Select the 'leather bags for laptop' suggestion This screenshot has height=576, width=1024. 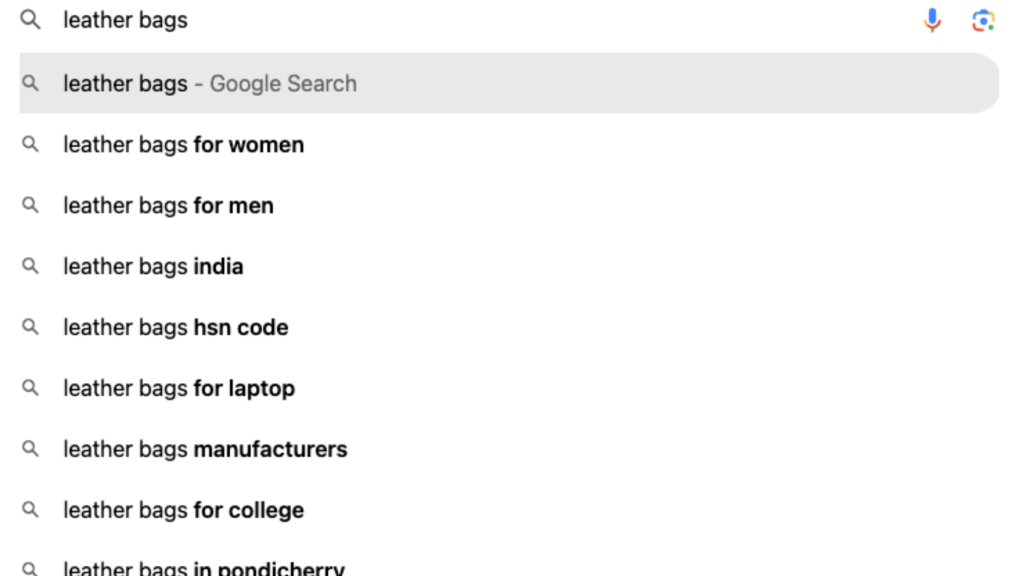(x=179, y=388)
